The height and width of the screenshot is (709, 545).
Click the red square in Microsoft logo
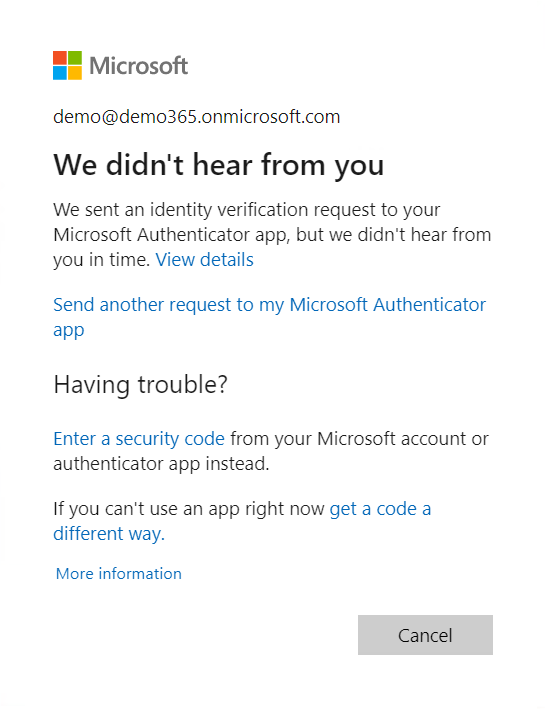(x=60, y=58)
